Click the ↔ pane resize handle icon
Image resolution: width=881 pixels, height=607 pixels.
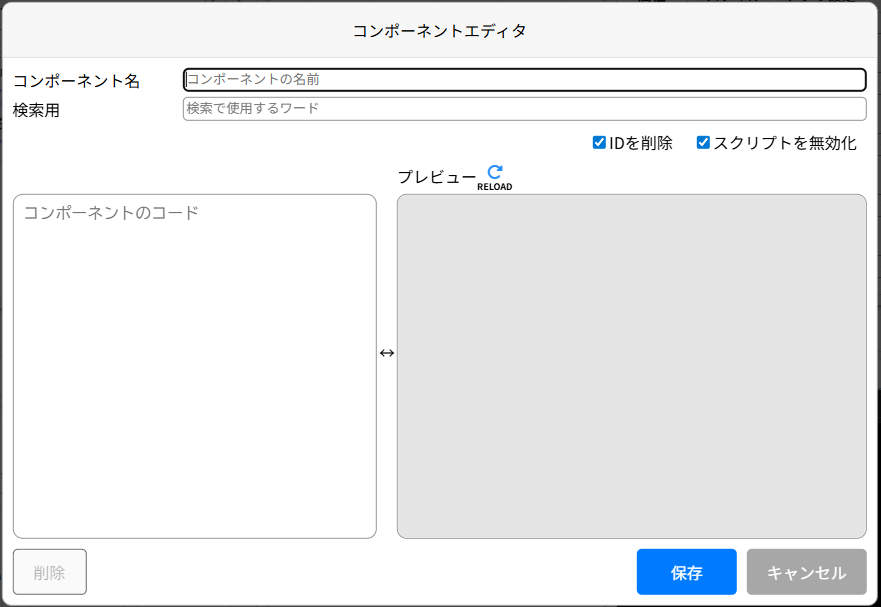click(387, 352)
